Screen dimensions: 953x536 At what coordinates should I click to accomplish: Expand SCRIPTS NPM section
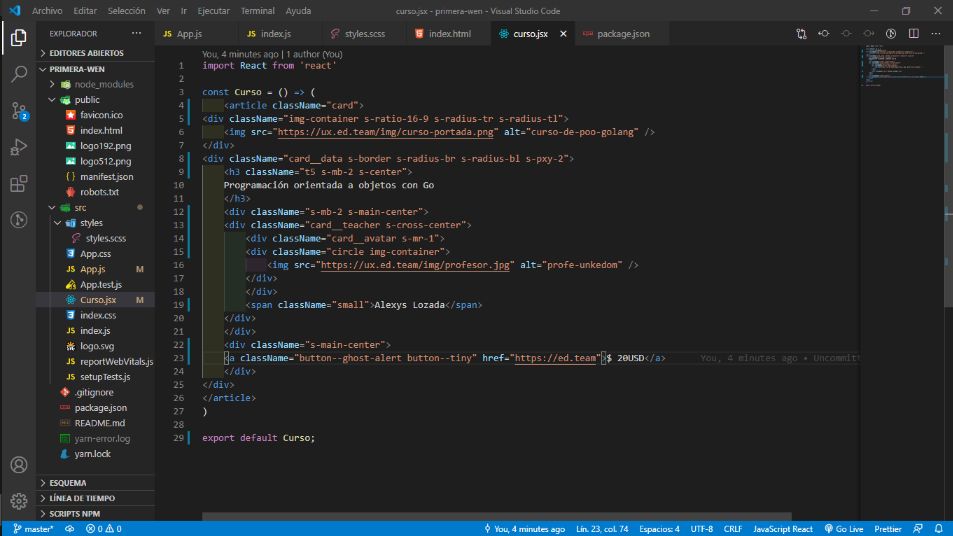(x=95, y=514)
